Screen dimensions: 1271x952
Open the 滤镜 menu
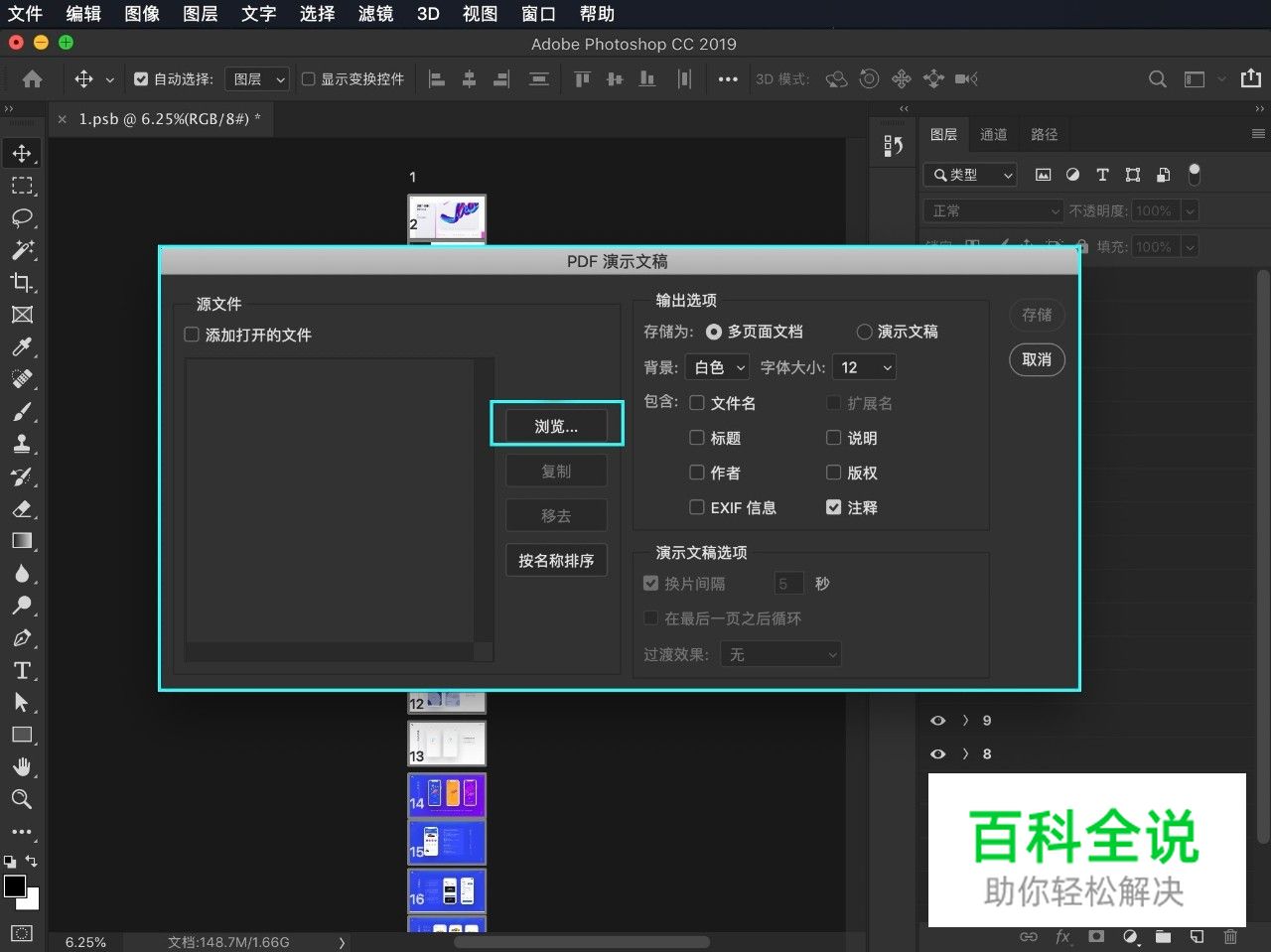pyautogui.click(x=374, y=14)
